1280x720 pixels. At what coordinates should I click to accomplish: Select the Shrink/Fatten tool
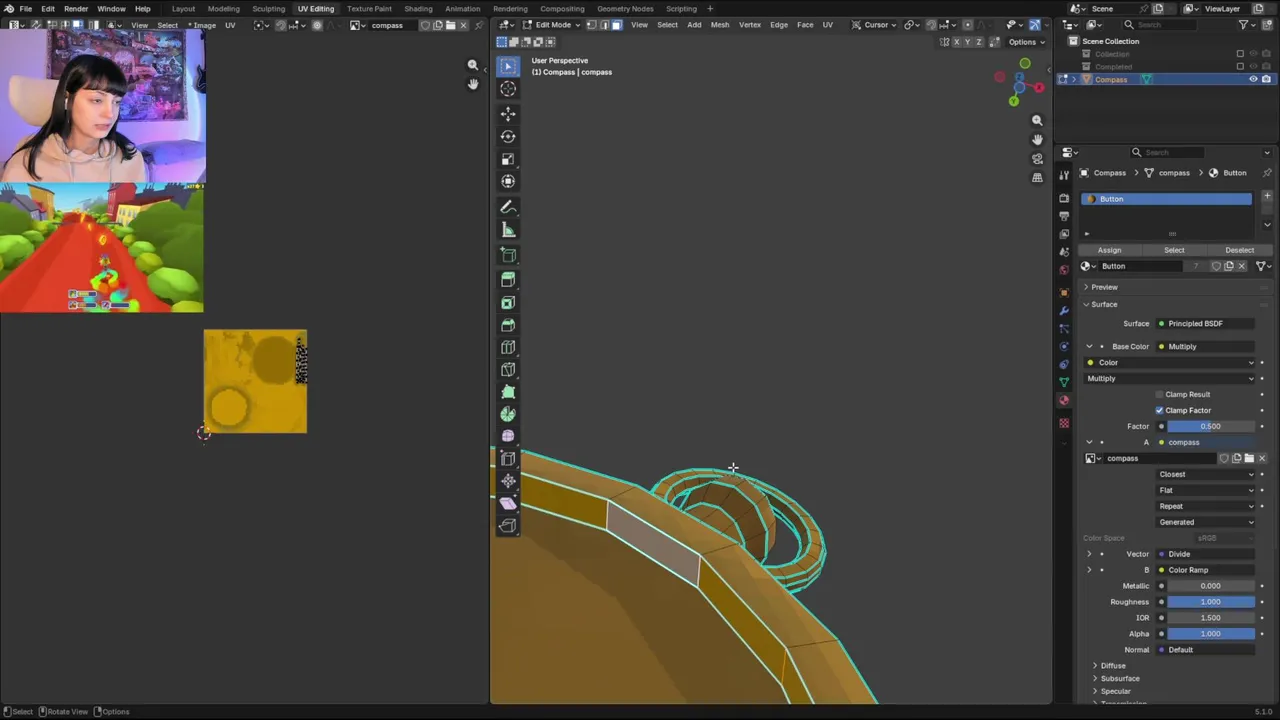click(508, 481)
